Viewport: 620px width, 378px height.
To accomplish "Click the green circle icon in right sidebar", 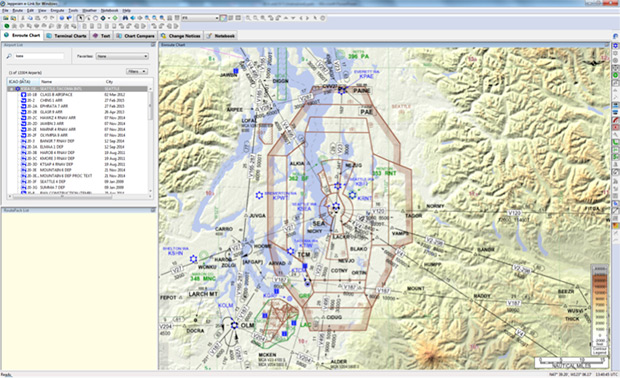I will 616,75.
